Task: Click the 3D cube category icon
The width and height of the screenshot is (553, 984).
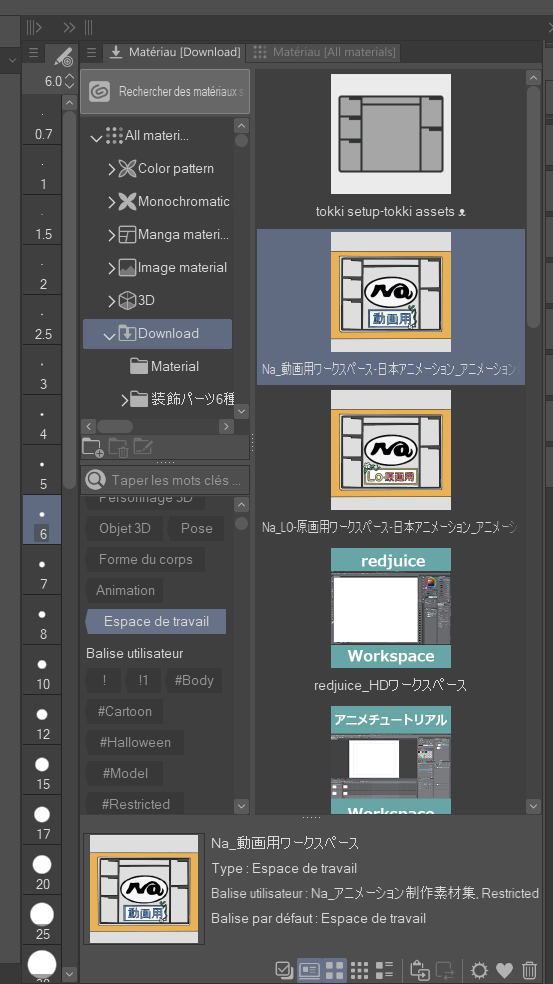Action: pos(127,301)
